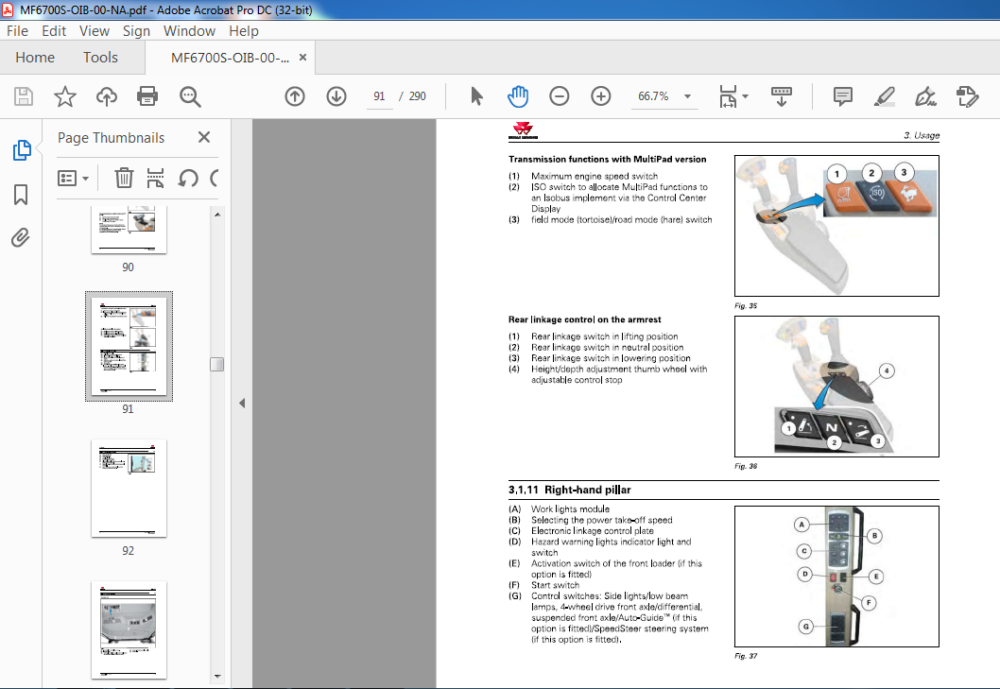
Task: Open the Bookmarks panel icon
Action: tap(20, 195)
